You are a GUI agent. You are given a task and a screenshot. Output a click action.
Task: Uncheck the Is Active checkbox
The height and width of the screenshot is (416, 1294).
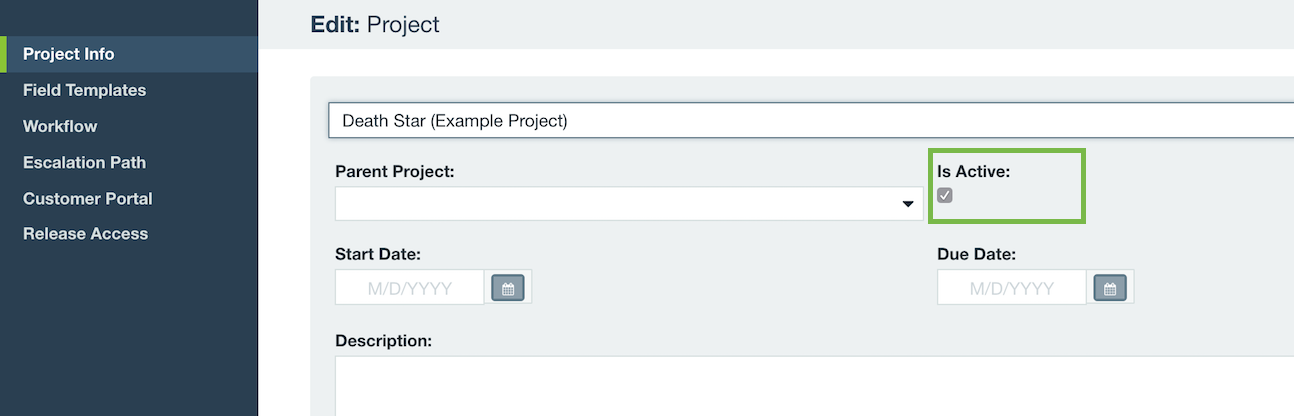click(945, 195)
